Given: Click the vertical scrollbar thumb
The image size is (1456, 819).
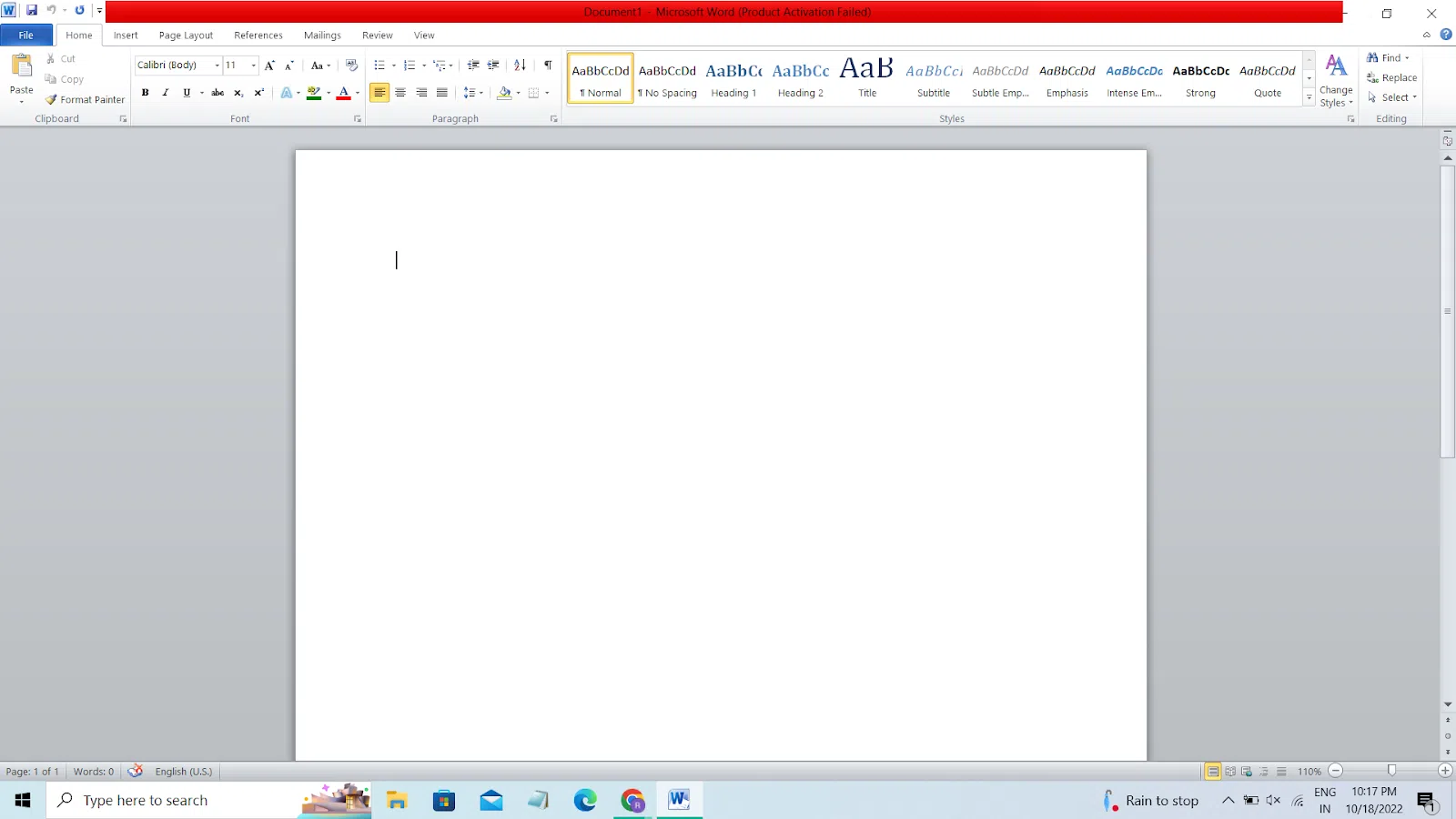Looking at the screenshot, I should (x=1448, y=311).
